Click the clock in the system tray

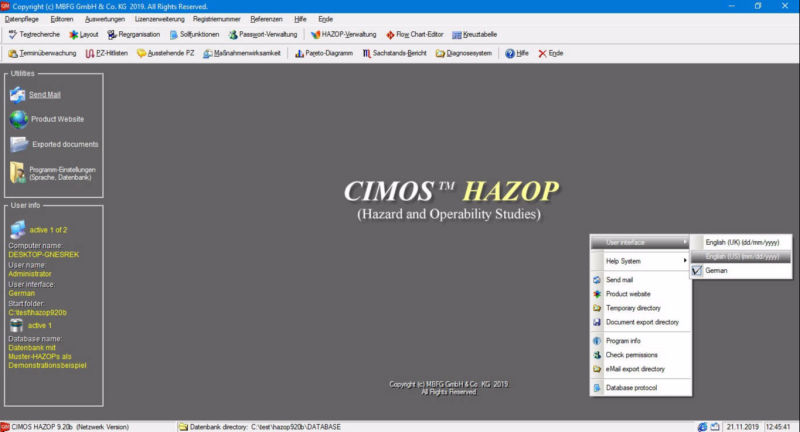tap(776, 426)
